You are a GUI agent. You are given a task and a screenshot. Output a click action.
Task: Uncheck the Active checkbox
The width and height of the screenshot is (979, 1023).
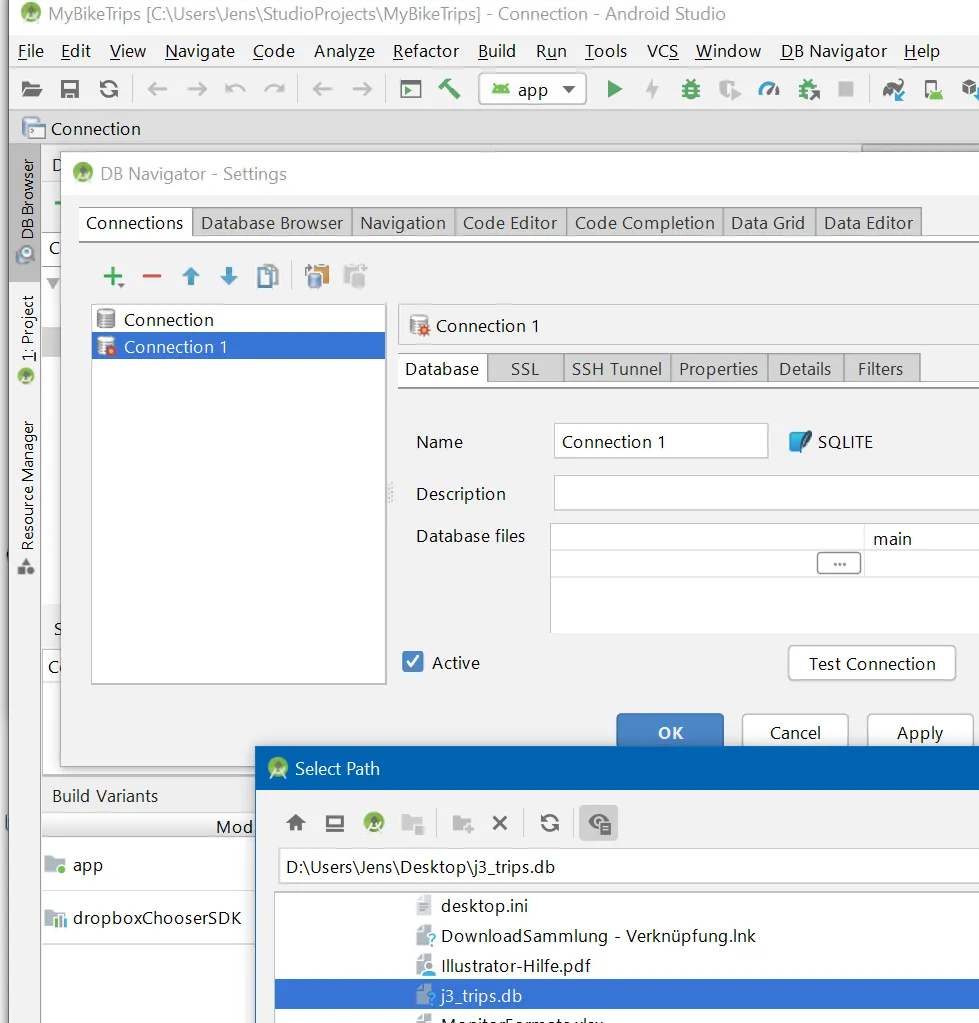coord(413,662)
